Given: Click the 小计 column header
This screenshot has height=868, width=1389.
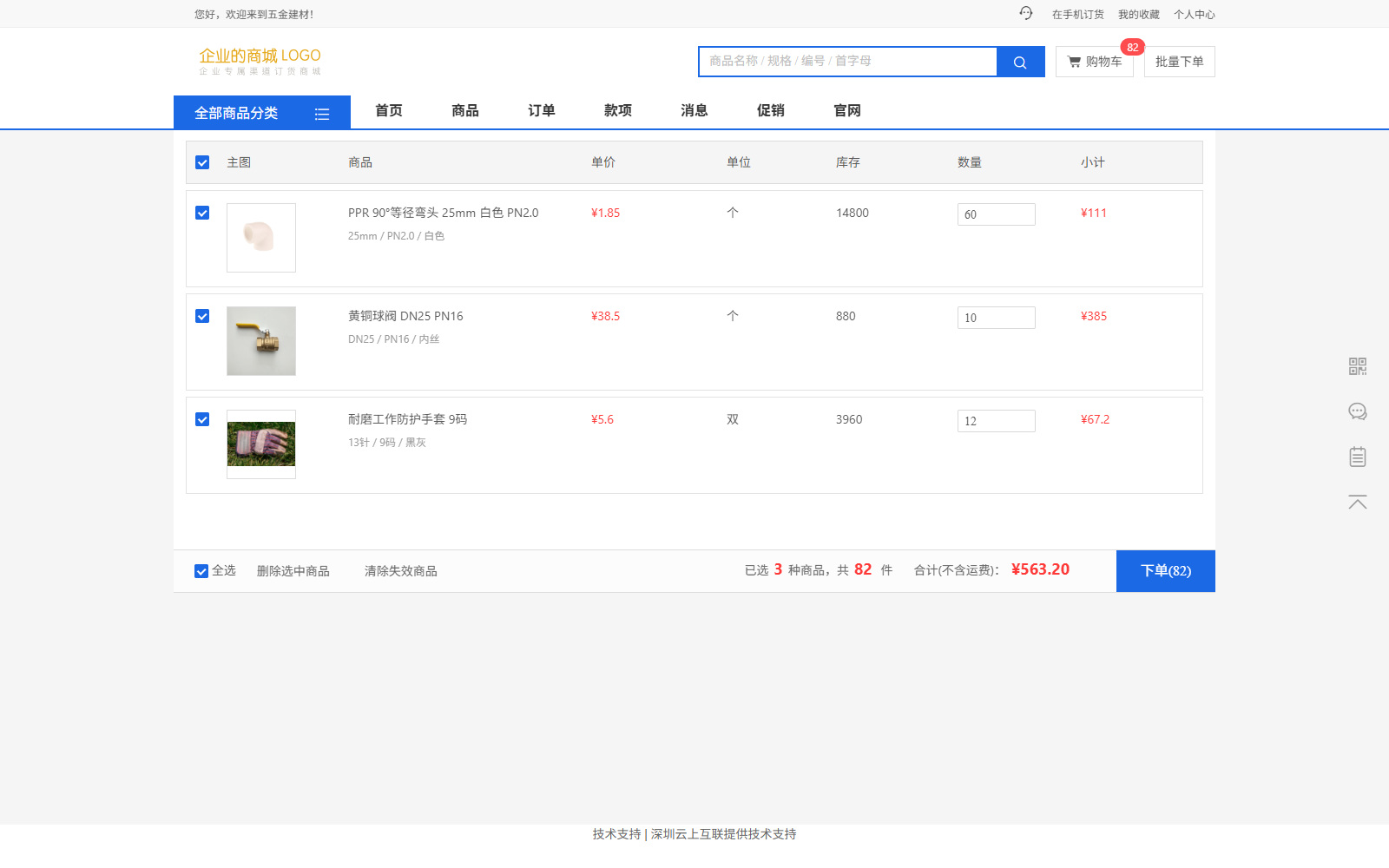Looking at the screenshot, I should click(x=1093, y=162).
